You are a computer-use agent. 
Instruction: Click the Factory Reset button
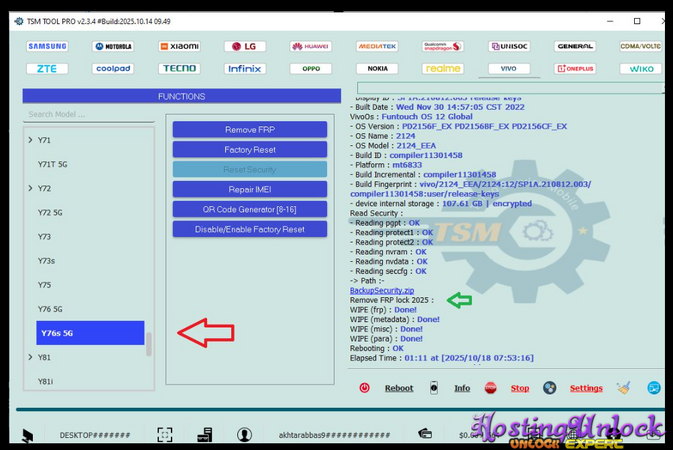pyautogui.click(x=250, y=150)
